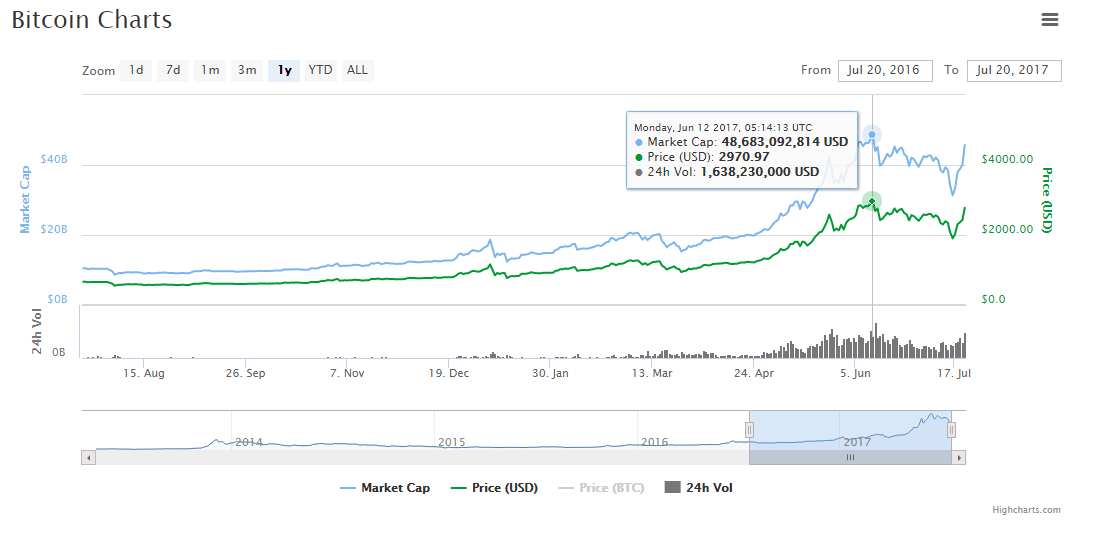Click the '26. Sep' axis label
1095x533 pixels.
click(244, 374)
